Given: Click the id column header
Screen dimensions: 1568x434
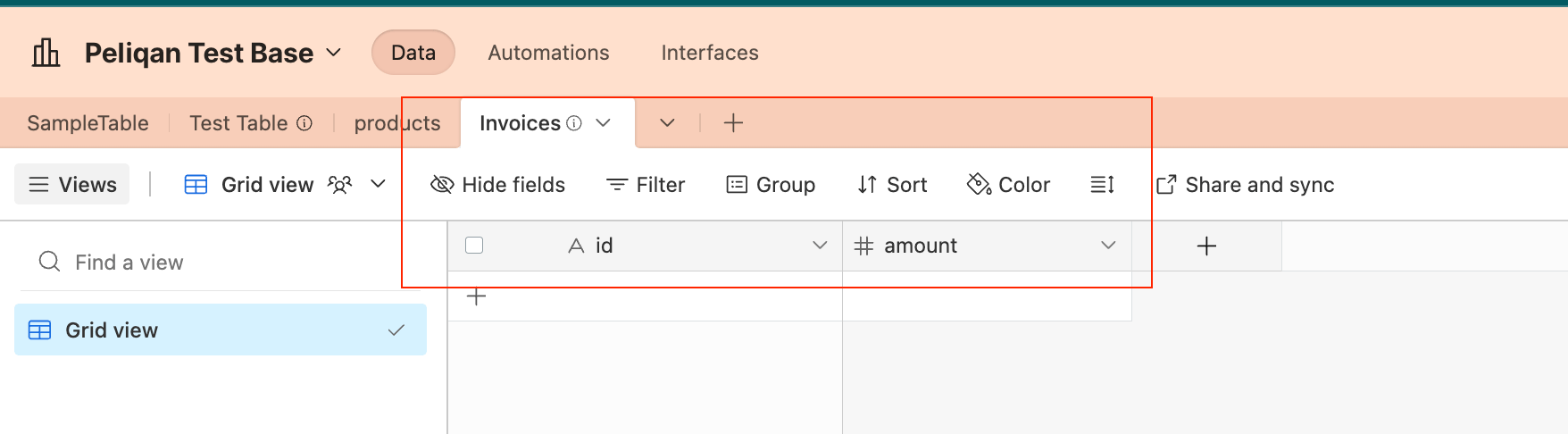Looking at the screenshot, I should point(645,246).
